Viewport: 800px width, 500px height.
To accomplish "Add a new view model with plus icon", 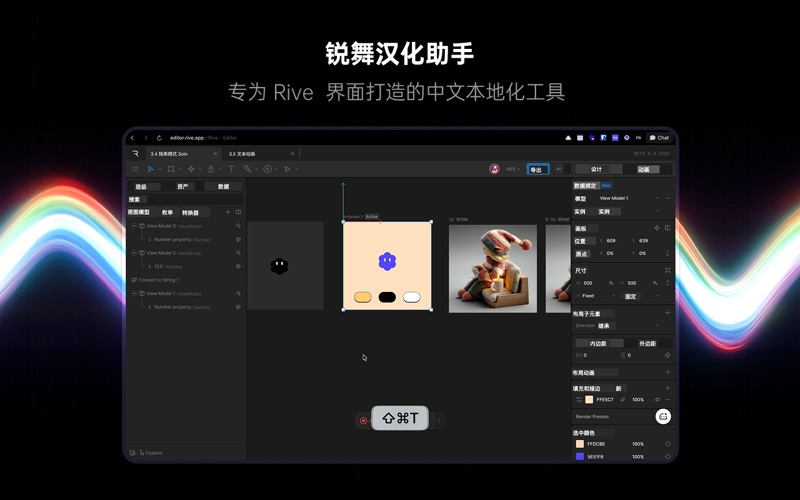I will 228,212.
